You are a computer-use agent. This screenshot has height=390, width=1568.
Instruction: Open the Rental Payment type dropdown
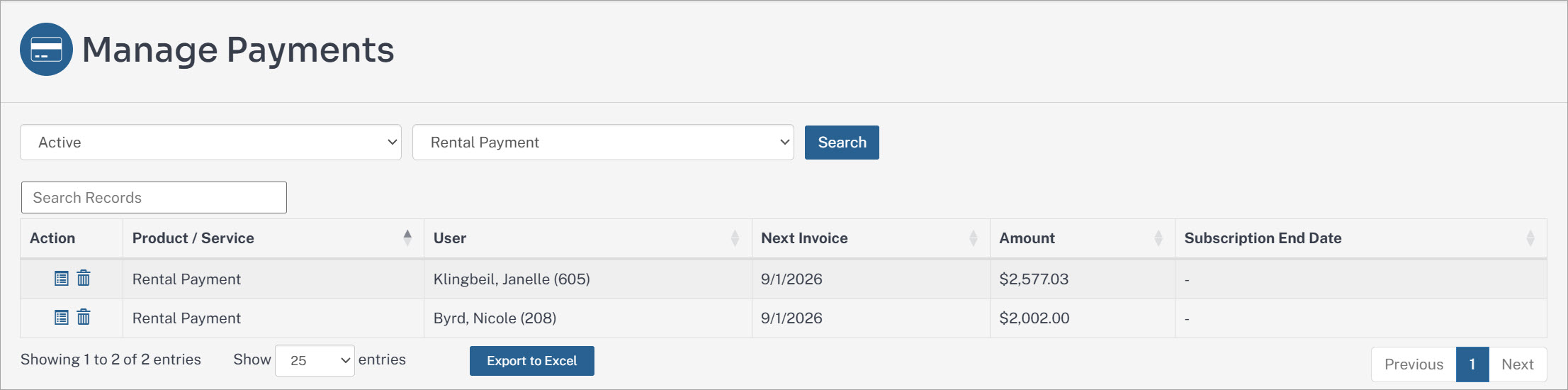click(x=603, y=143)
